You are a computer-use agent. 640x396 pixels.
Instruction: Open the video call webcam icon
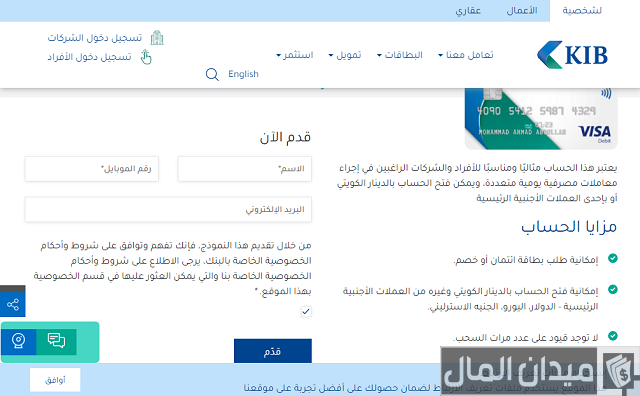[18, 341]
